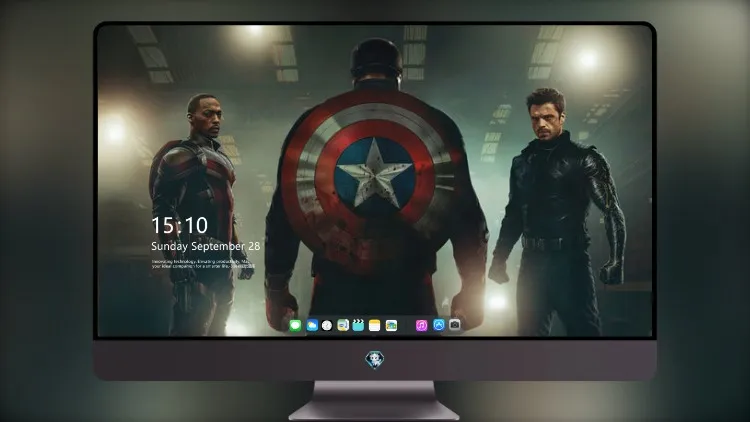Click the bright ceiling light at top right
The width and height of the screenshot is (750, 422).
tap(586, 59)
